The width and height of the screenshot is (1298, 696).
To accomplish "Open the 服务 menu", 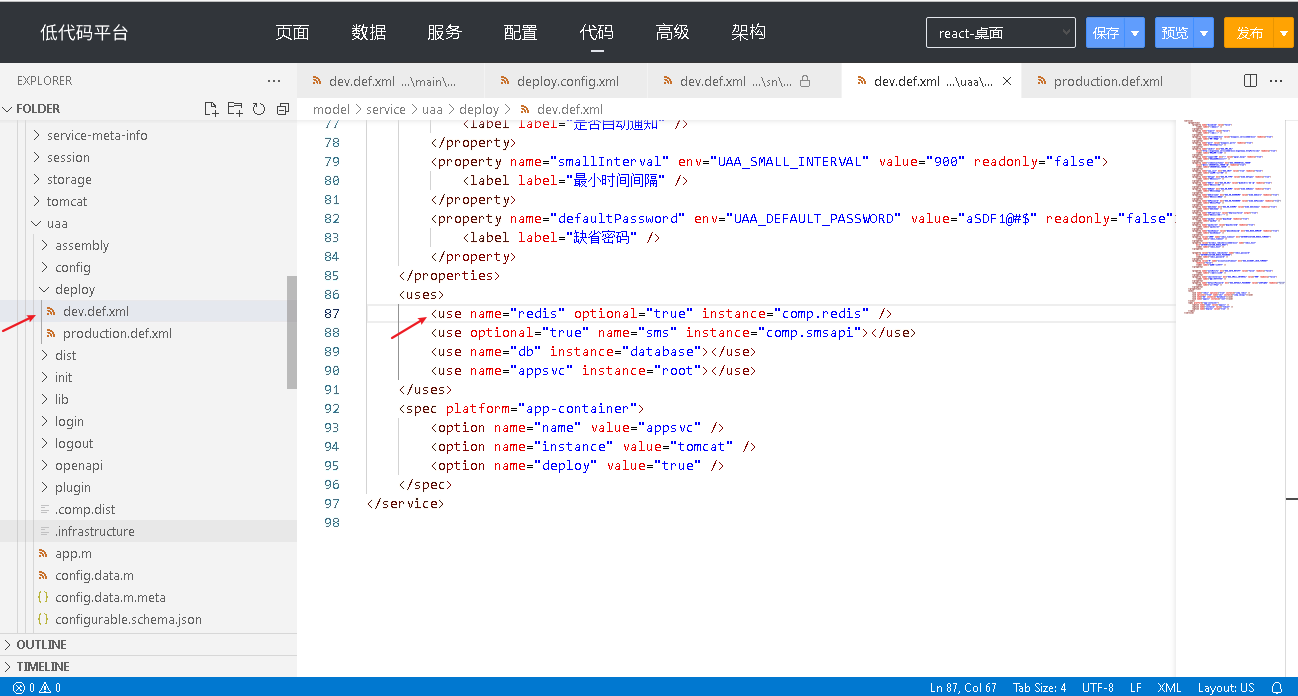I will click(445, 32).
